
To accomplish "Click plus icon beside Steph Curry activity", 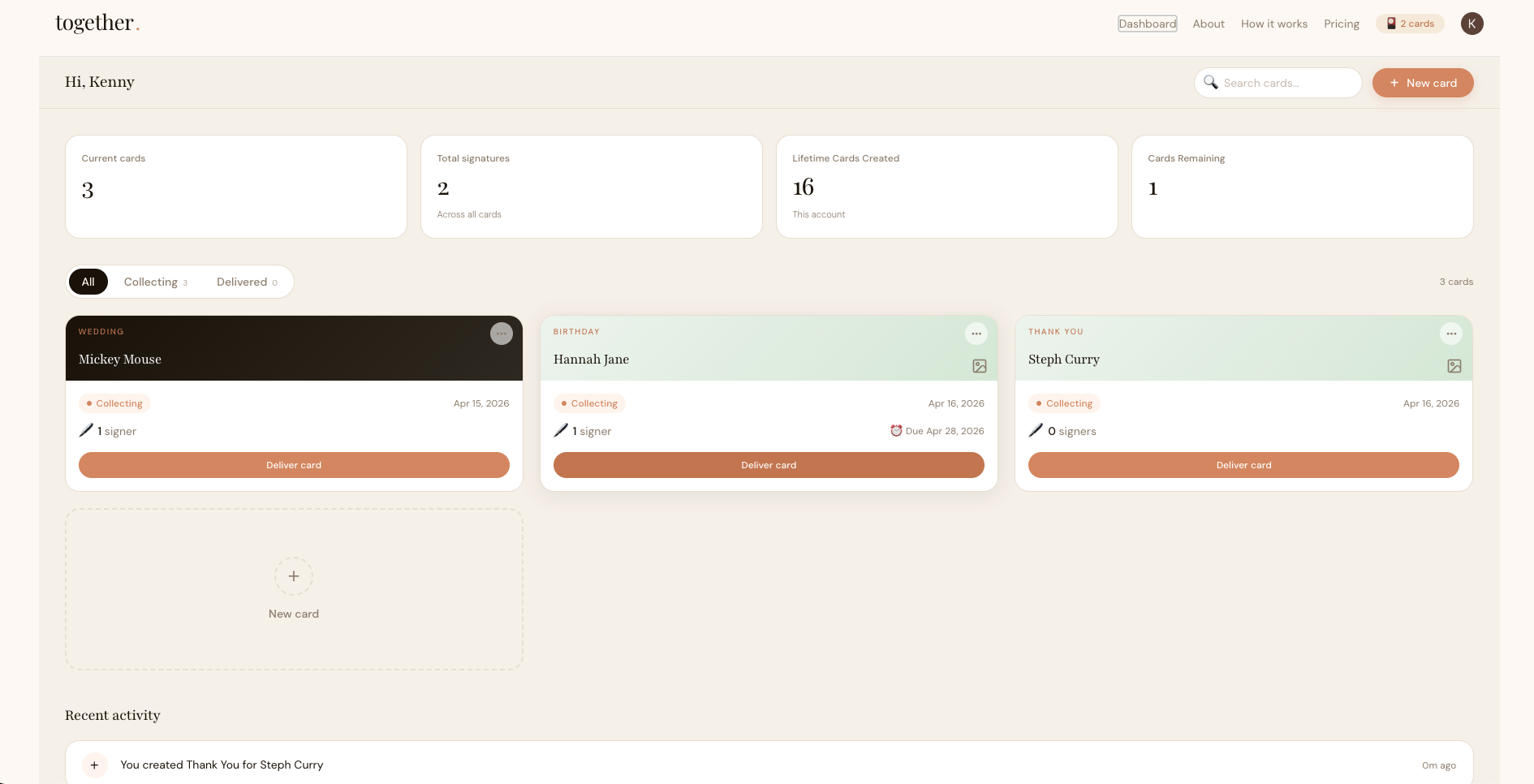I will [x=94, y=765].
